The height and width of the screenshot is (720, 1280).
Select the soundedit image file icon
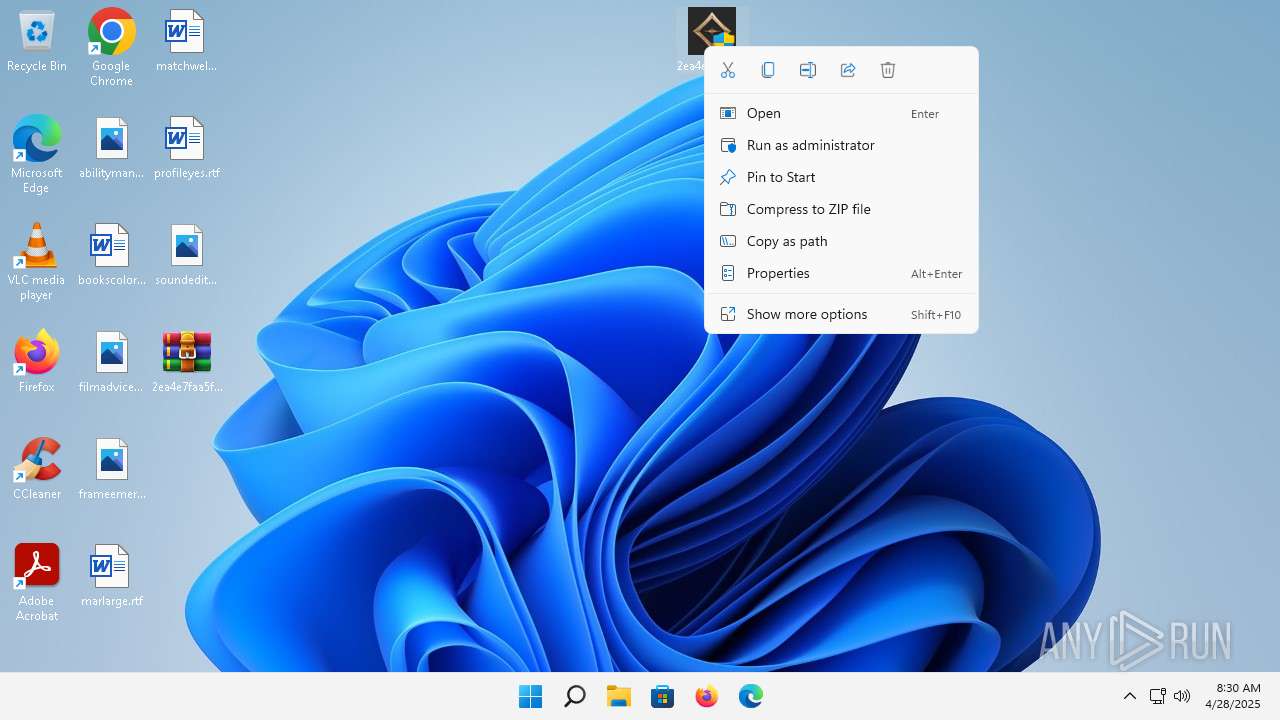tap(186, 255)
